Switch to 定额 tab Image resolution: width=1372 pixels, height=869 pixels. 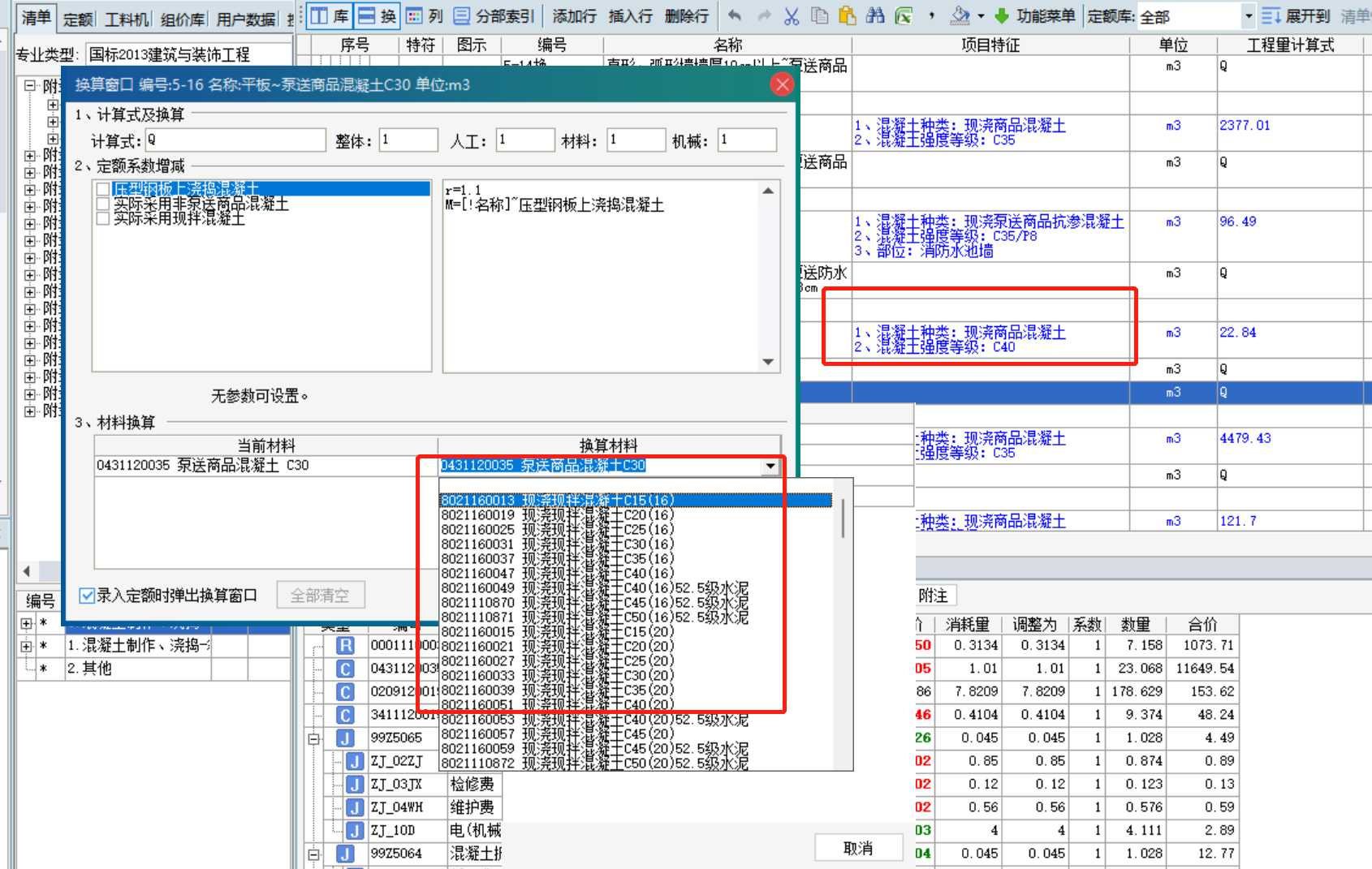tap(77, 19)
